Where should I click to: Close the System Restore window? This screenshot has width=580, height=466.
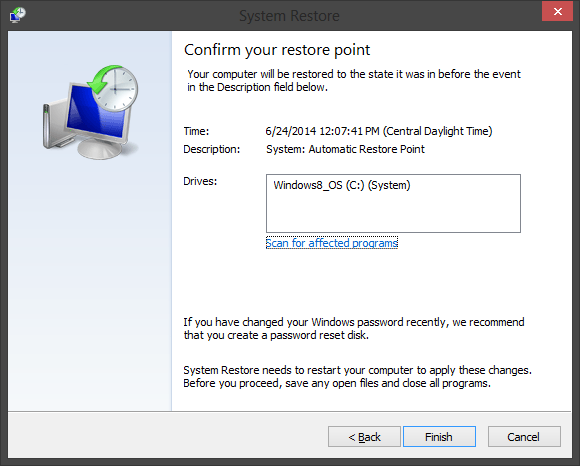click(557, 11)
